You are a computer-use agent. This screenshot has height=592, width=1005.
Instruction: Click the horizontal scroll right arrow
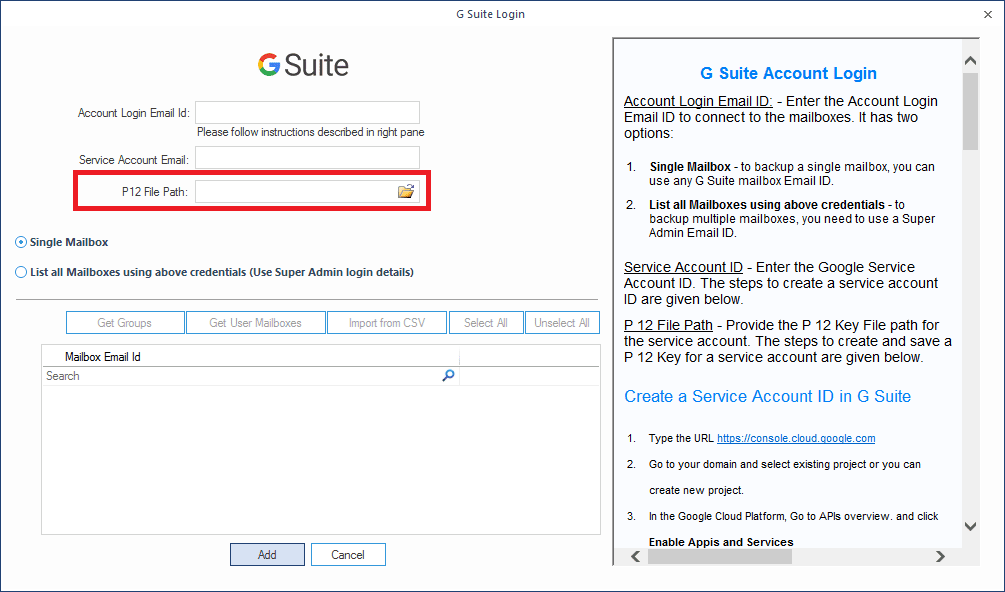point(940,556)
